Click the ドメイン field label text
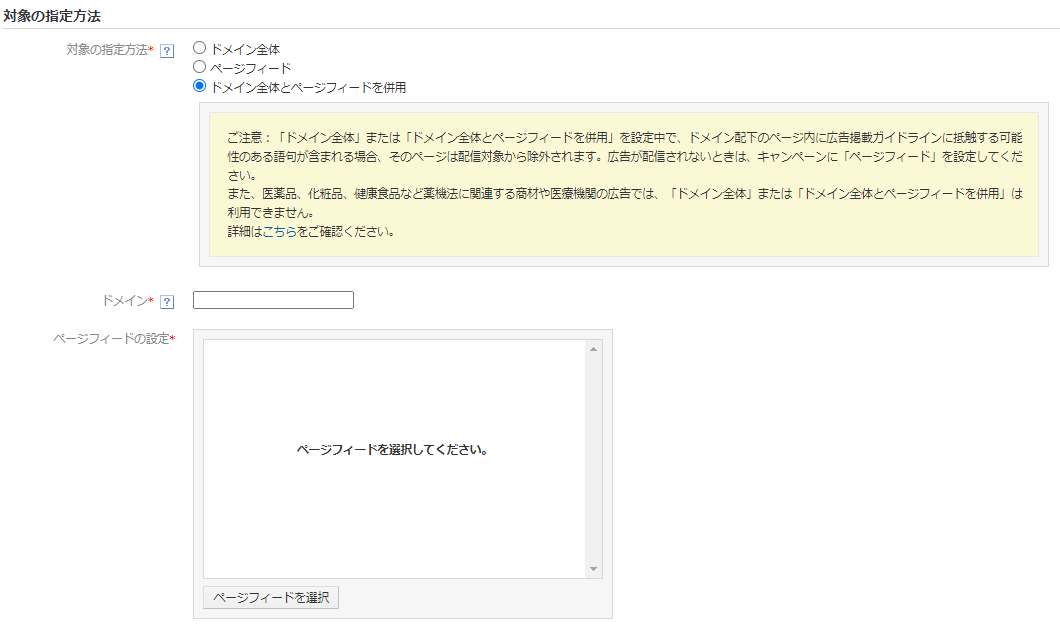The height and width of the screenshot is (626, 1060). (x=124, y=301)
